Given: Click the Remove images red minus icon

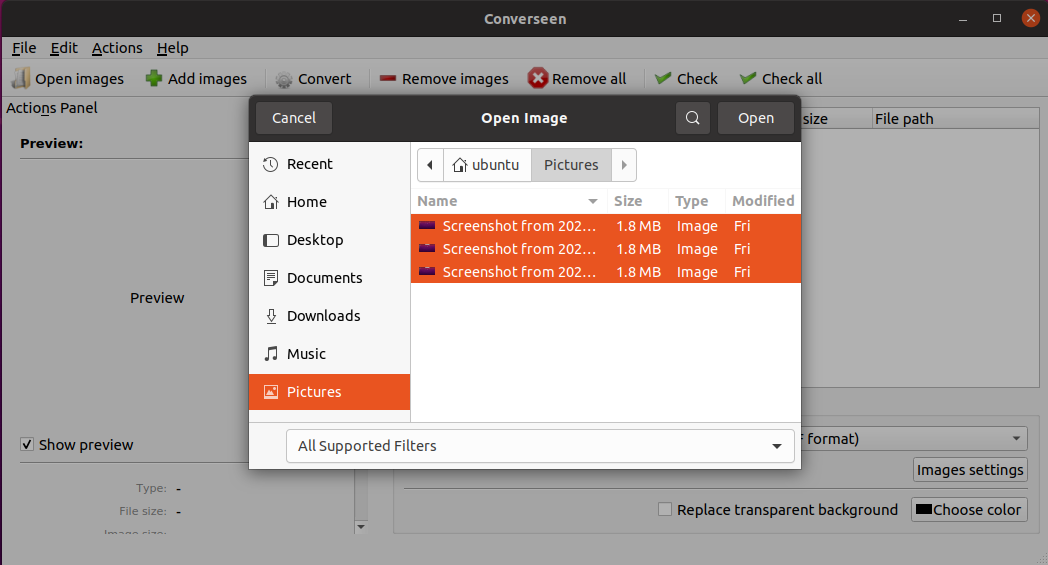Looking at the screenshot, I should tap(388, 78).
